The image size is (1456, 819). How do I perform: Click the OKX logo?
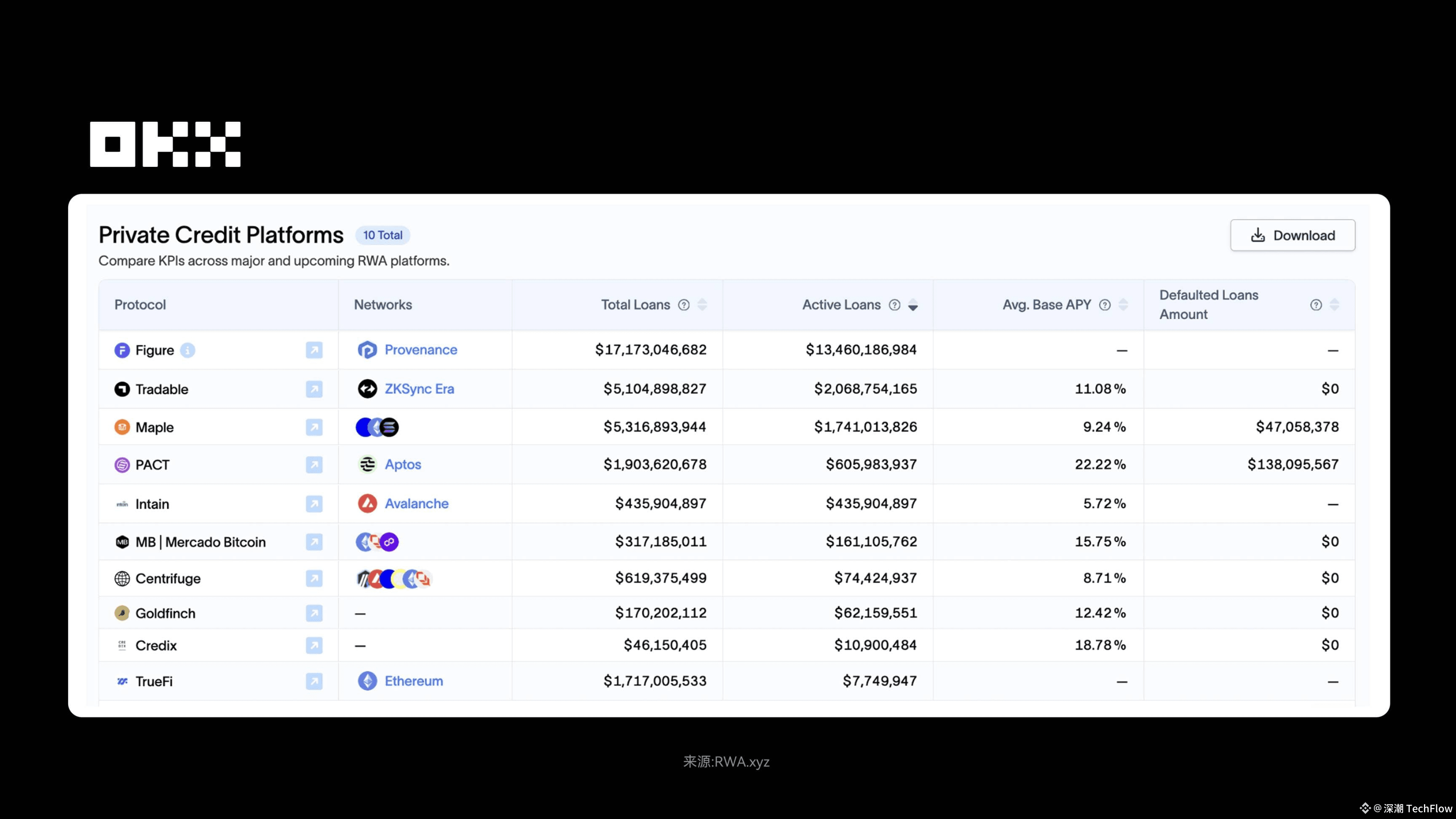165,144
